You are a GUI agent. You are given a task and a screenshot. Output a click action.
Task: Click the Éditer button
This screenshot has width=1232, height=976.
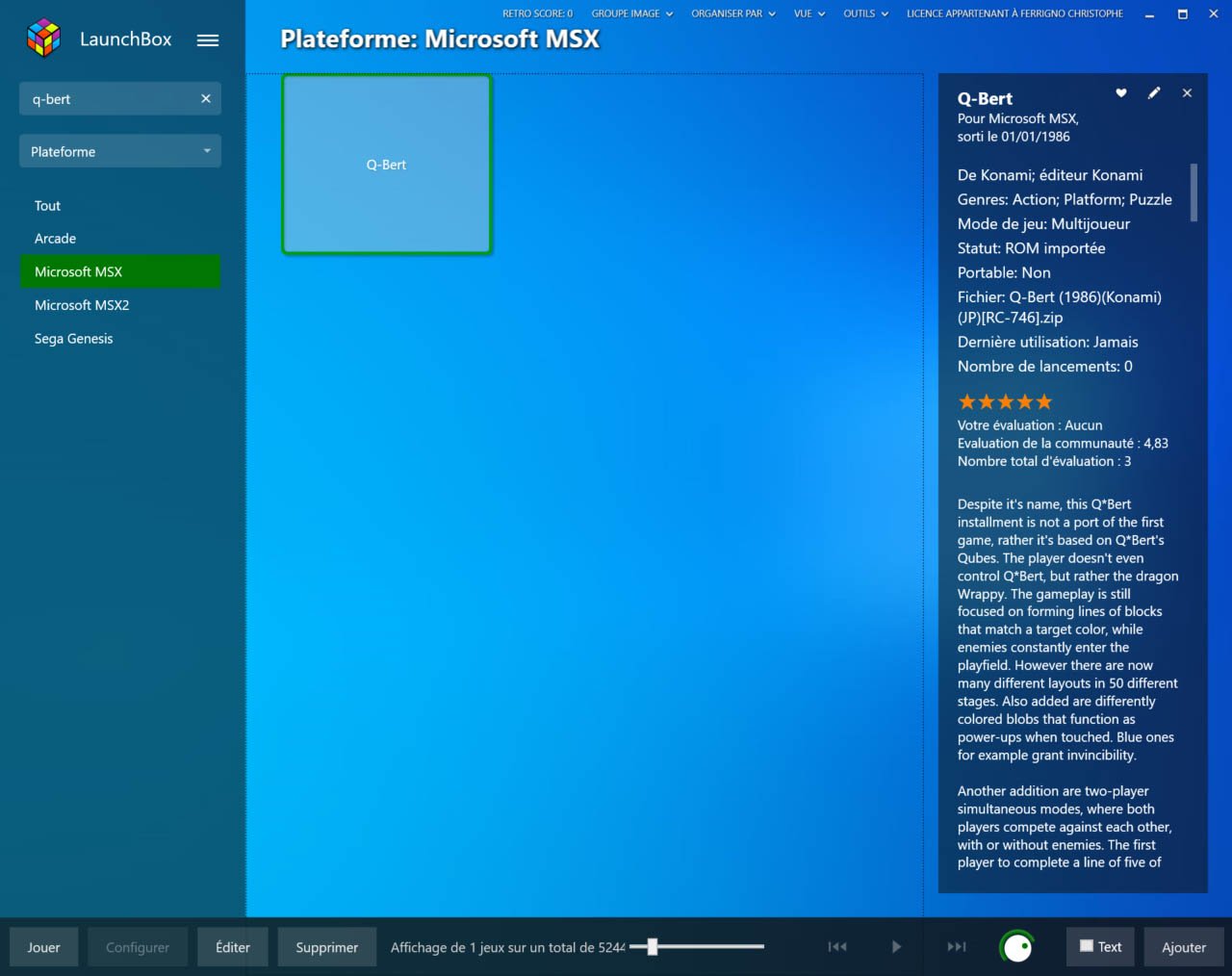click(233, 947)
